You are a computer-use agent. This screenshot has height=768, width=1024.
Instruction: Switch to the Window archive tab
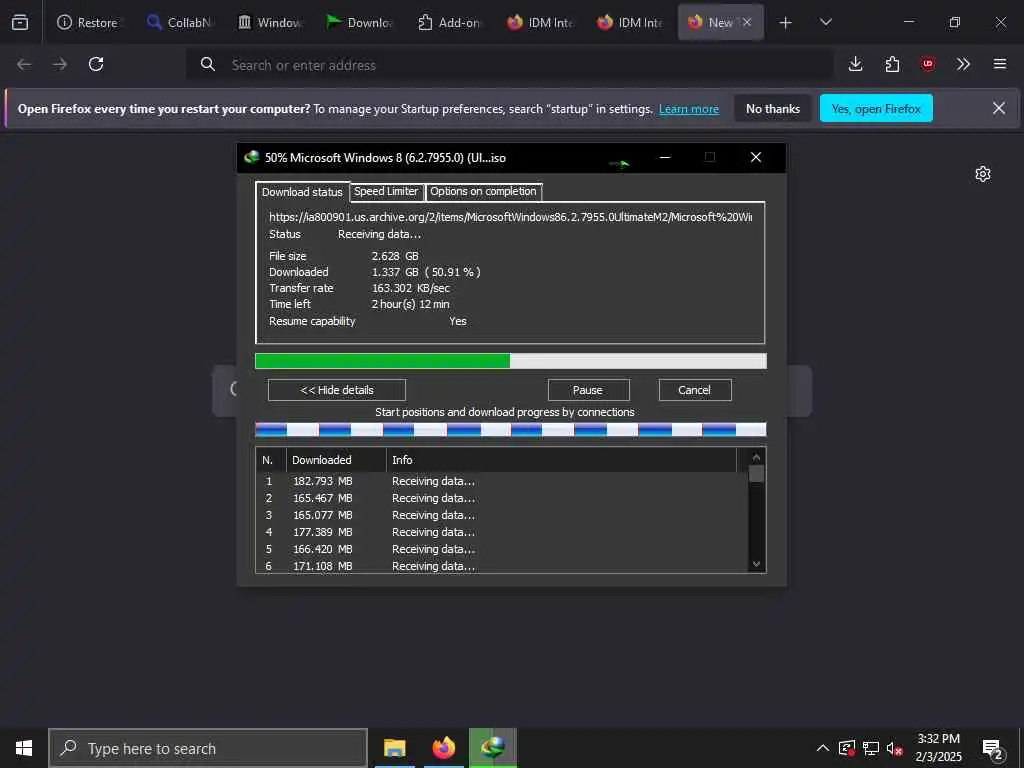click(x=269, y=22)
